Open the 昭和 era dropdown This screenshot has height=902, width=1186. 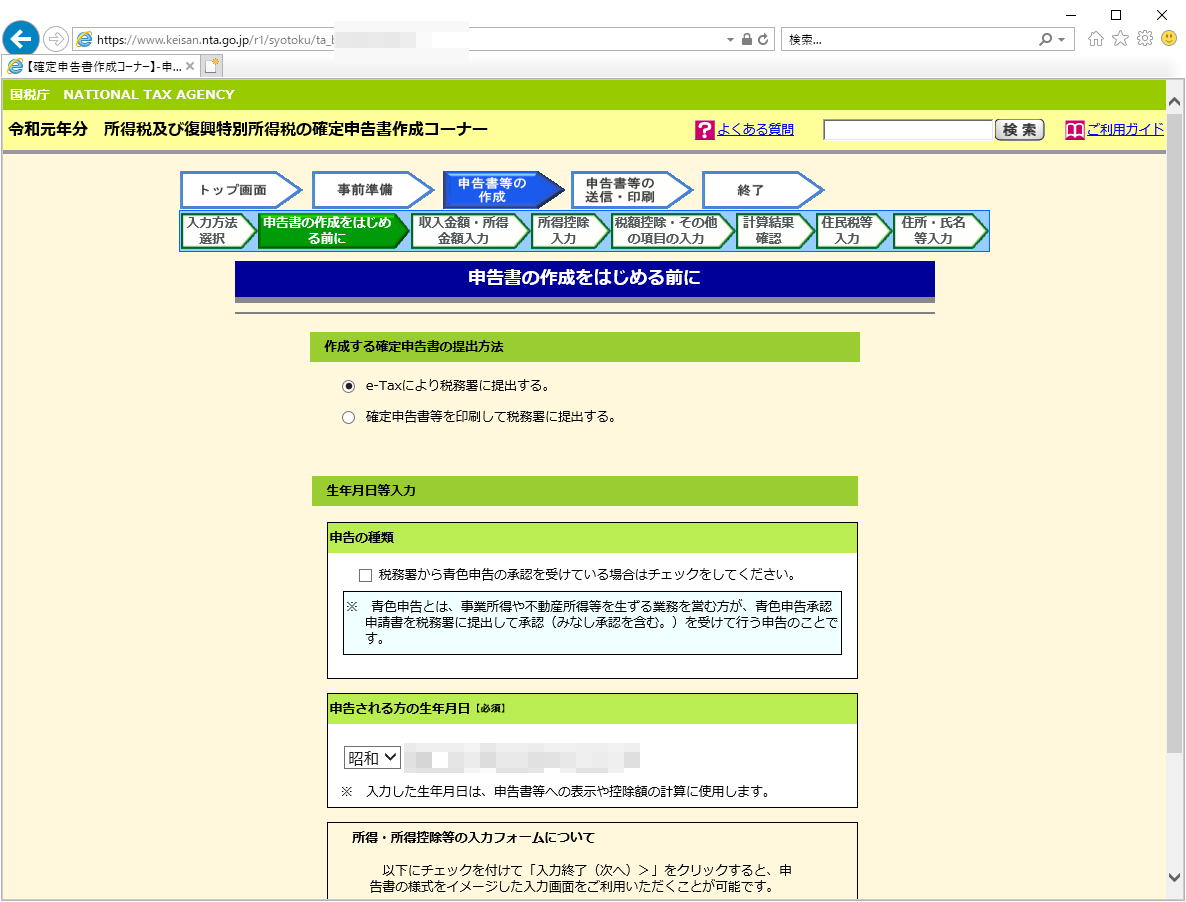click(372, 758)
